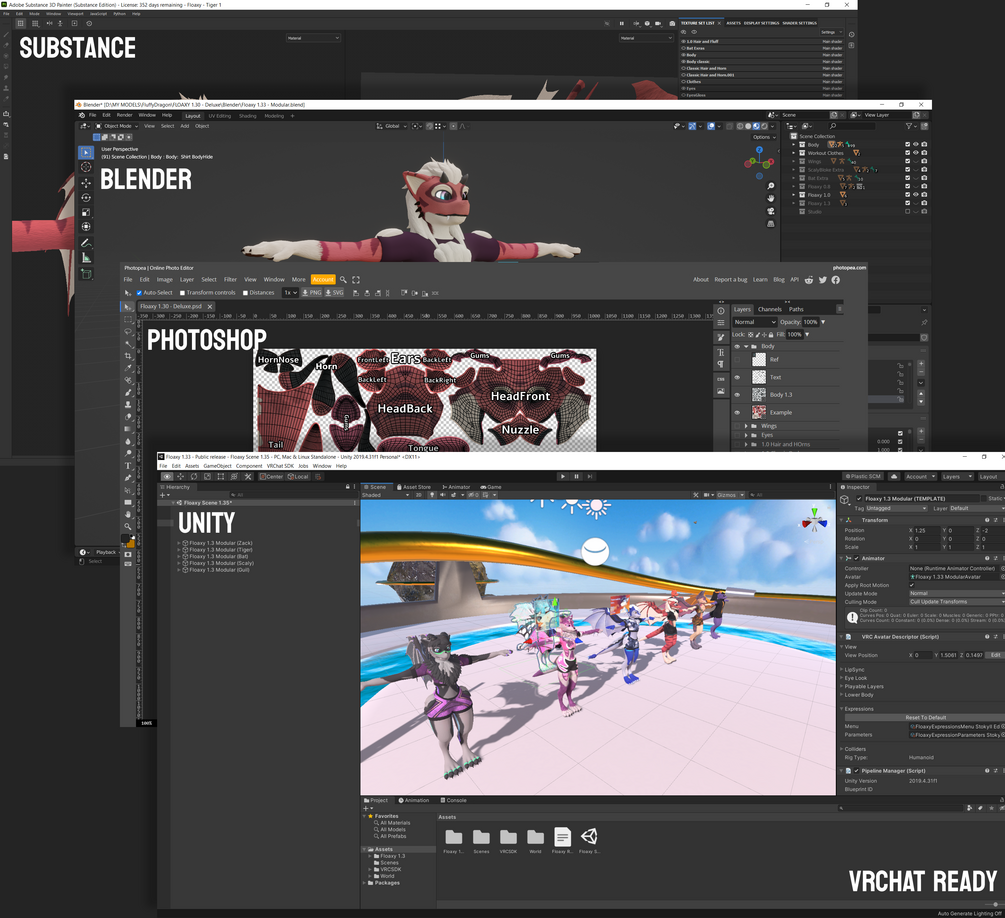Click the PNG export button in Photopea

(x=312, y=293)
